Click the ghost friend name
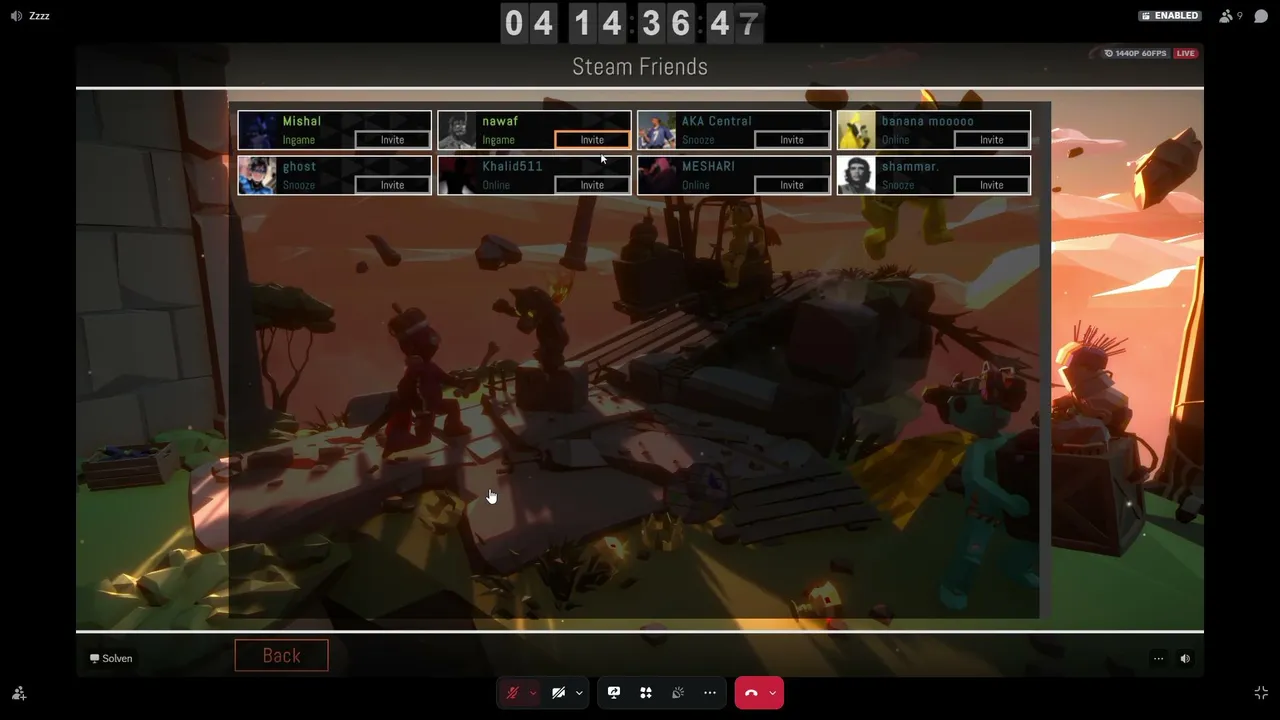The image size is (1280, 720). coord(299,166)
